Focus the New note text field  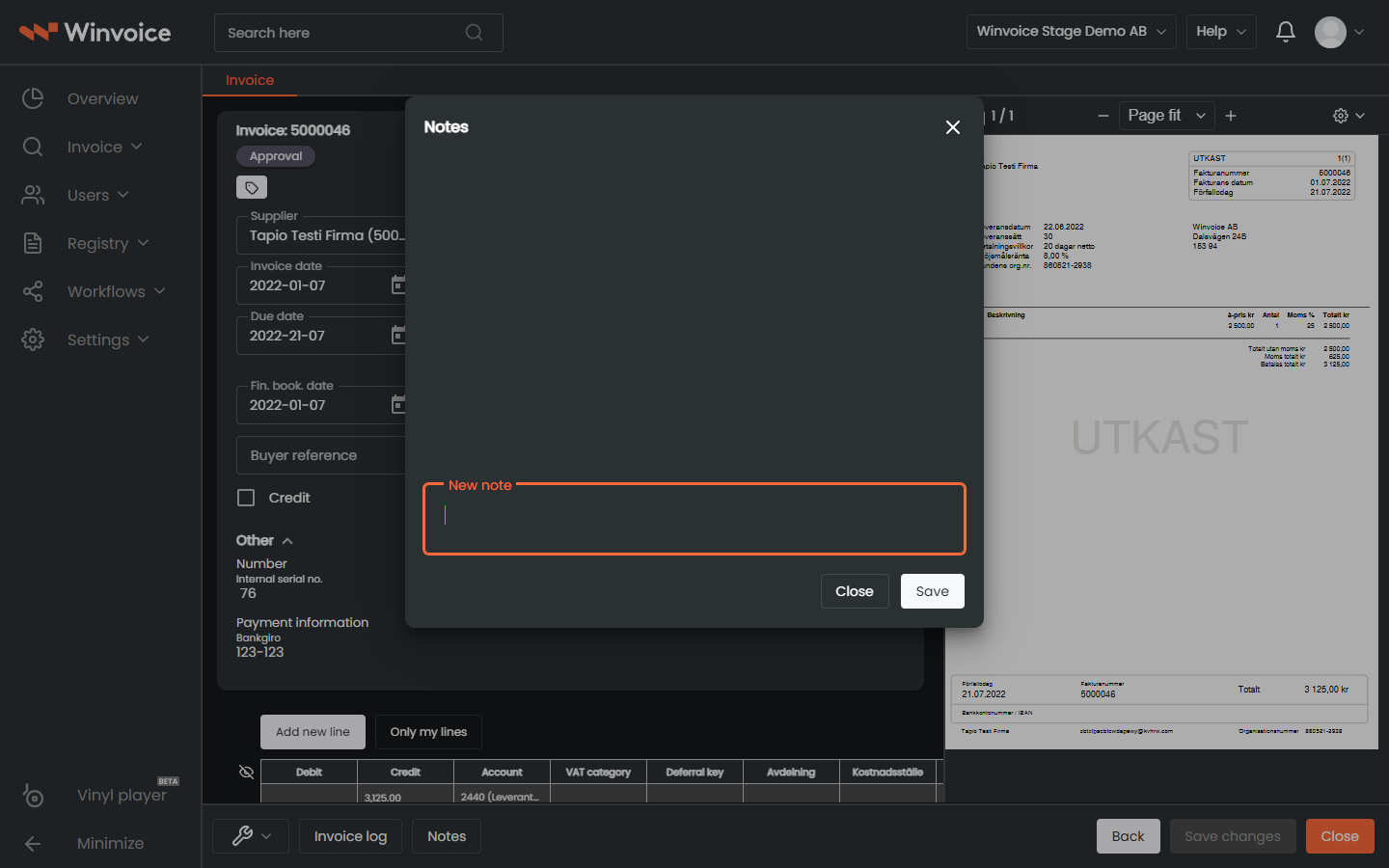(694, 519)
